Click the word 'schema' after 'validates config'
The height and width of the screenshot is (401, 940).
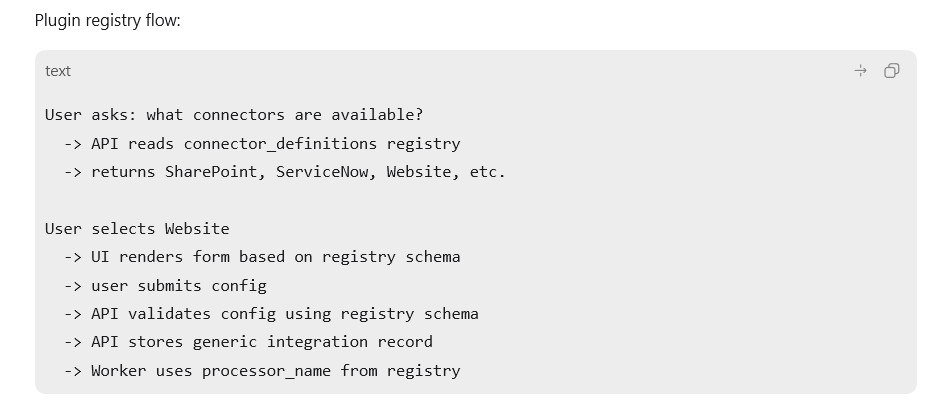451,314
